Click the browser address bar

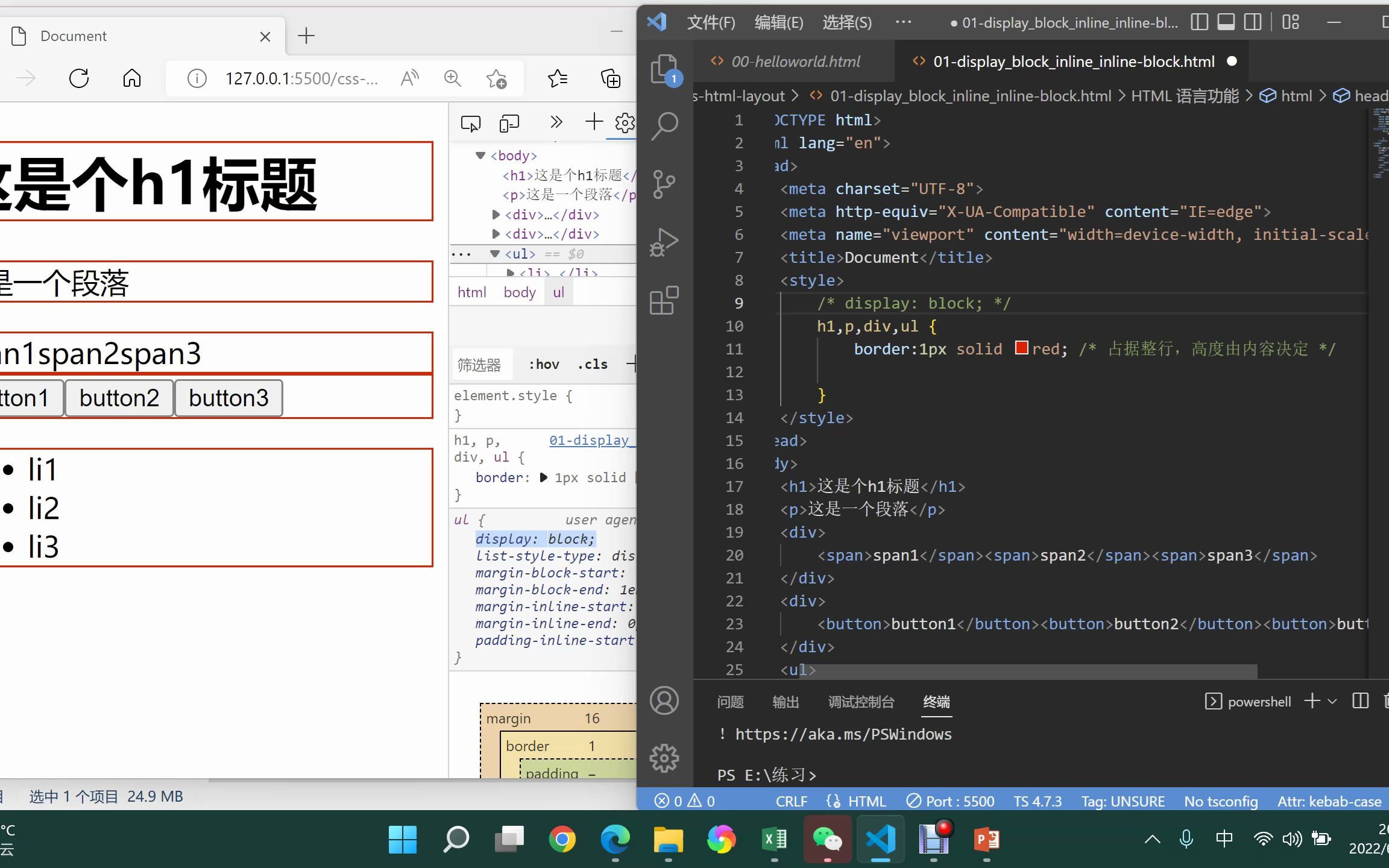click(x=301, y=78)
